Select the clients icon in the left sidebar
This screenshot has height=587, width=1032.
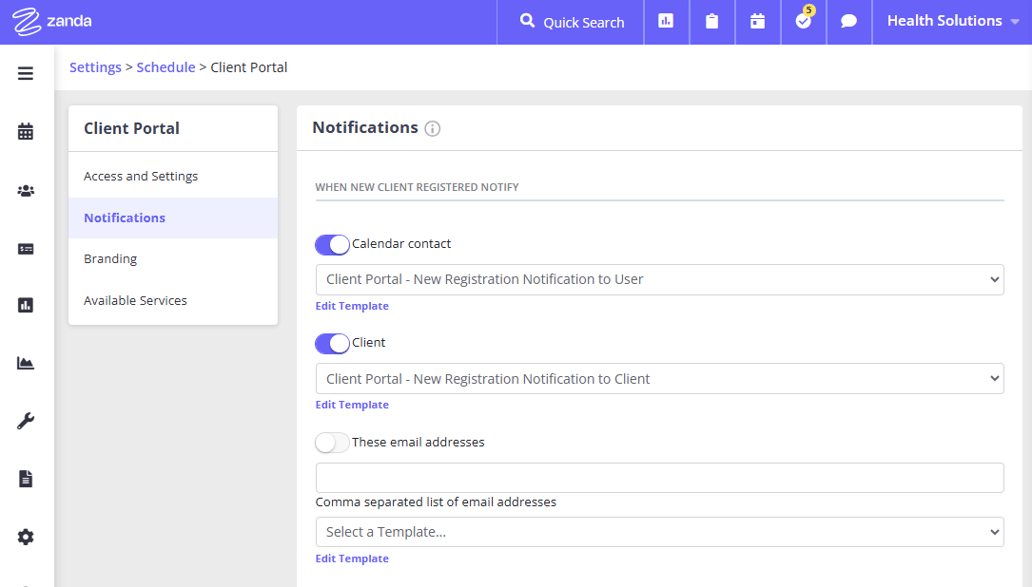25,190
